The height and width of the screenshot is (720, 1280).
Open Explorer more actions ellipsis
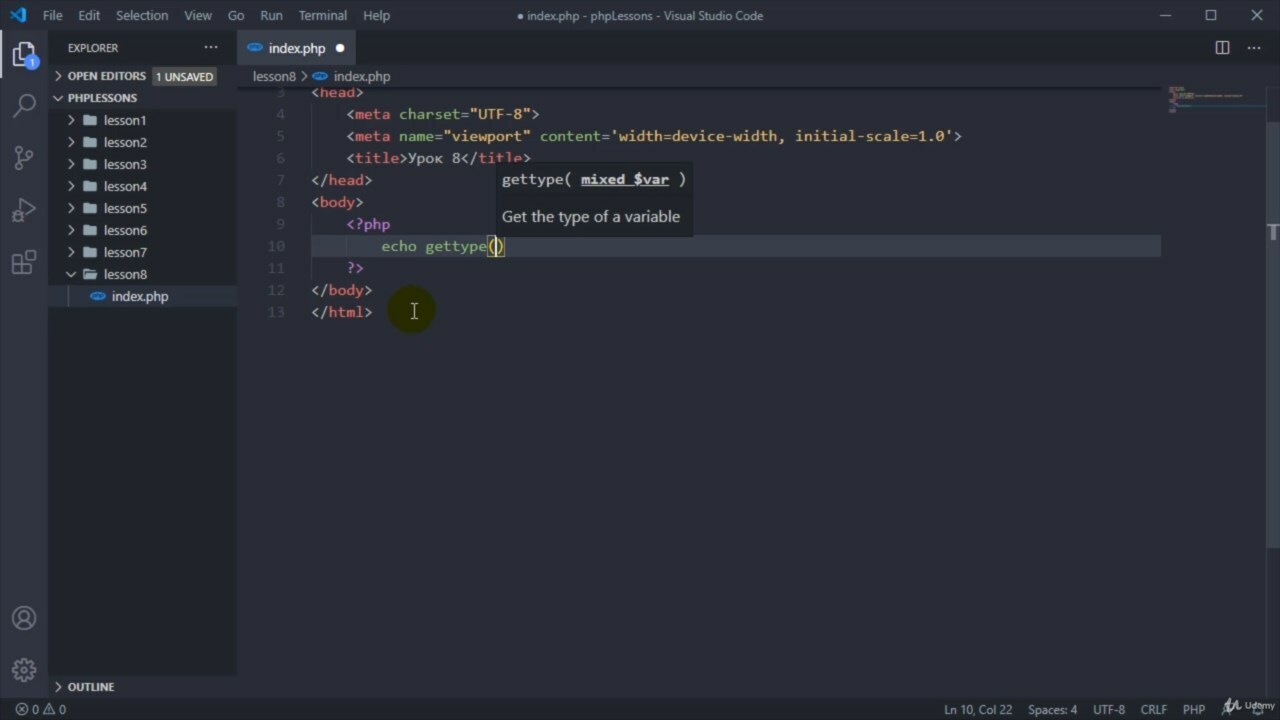(211, 48)
